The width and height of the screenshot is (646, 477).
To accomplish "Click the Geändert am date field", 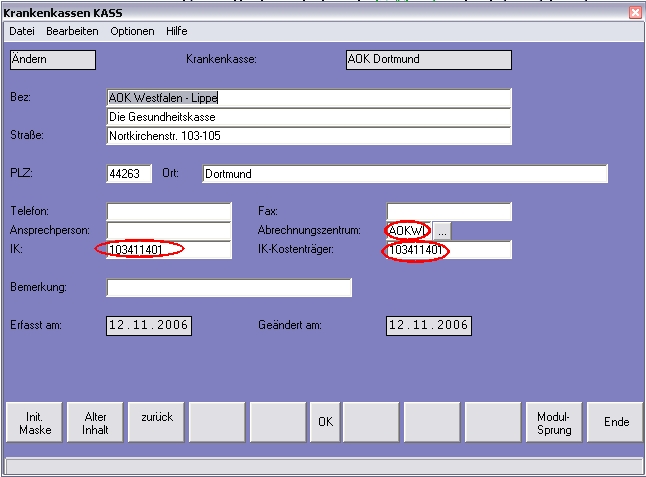I will coord(429,326).
